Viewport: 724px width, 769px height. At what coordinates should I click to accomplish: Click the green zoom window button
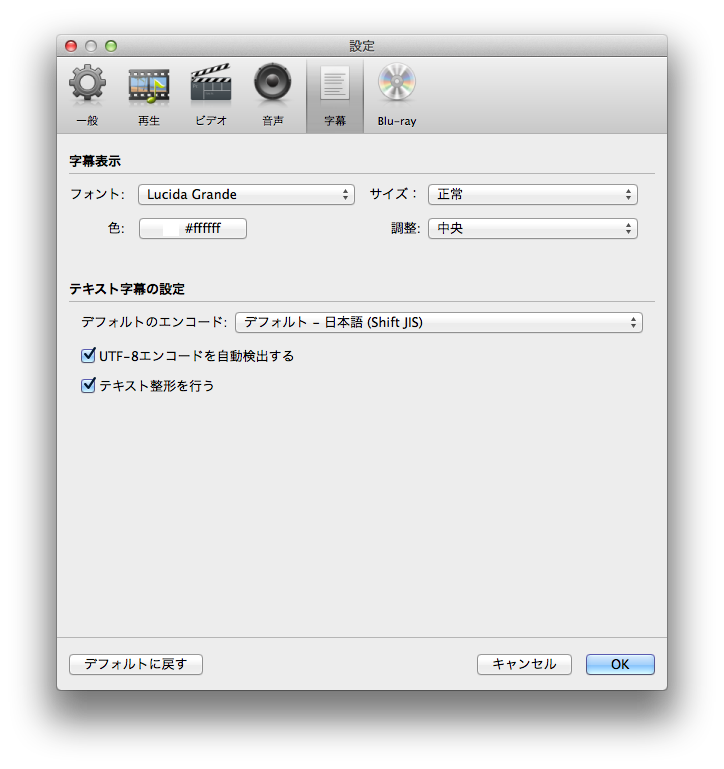point(111,46)
